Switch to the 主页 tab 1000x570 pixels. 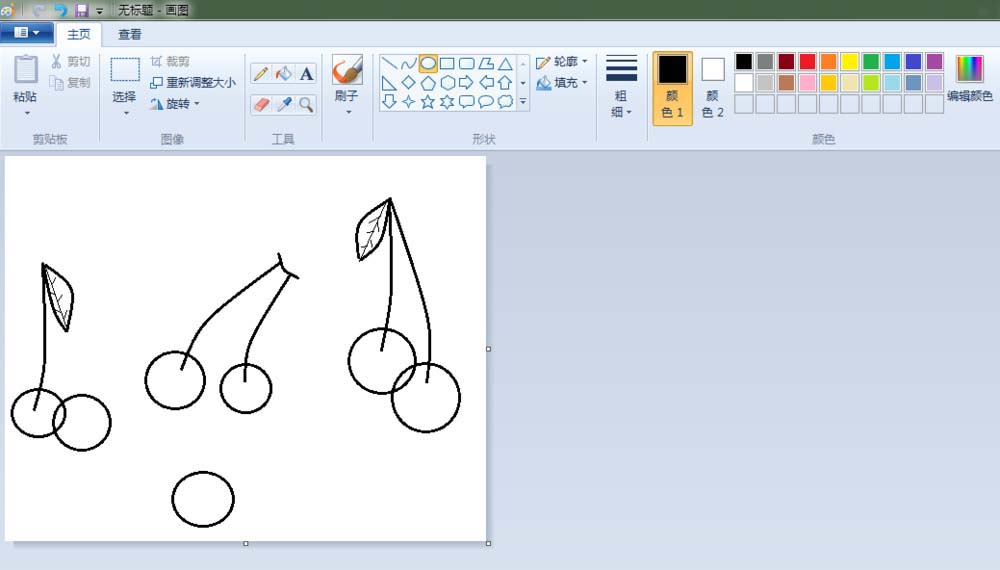click(78, 34)
